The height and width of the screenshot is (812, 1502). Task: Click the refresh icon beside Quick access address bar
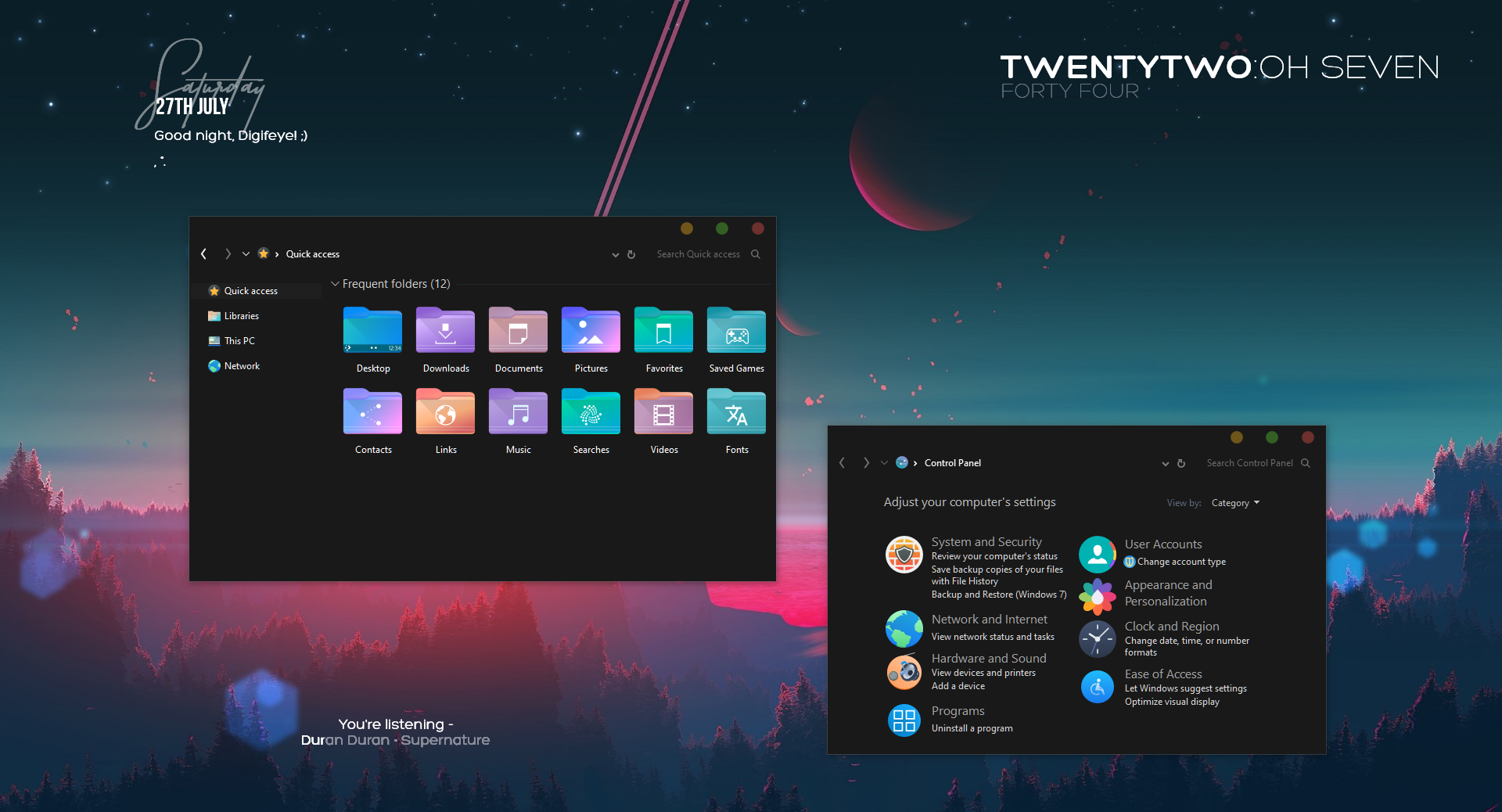[x=631, y=254]
